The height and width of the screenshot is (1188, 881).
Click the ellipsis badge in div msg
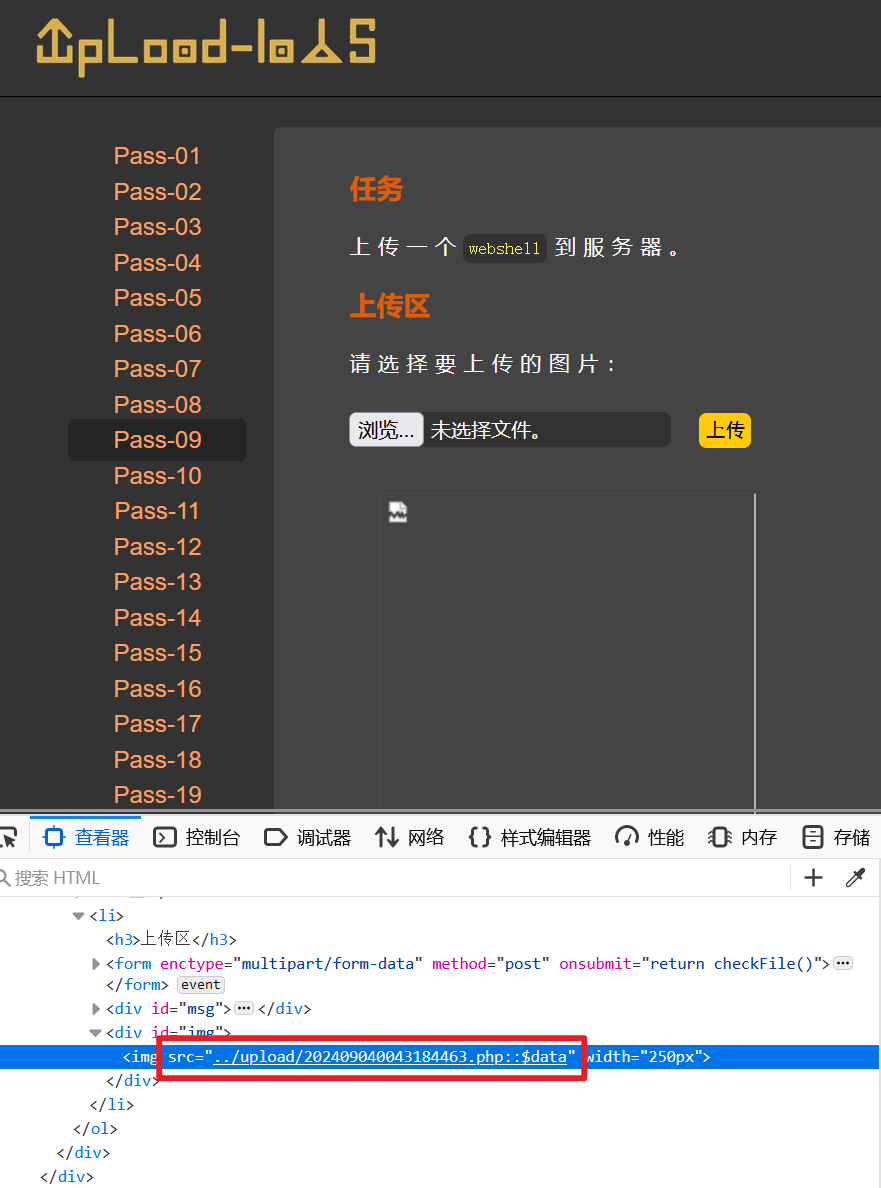click(244, 1008)
